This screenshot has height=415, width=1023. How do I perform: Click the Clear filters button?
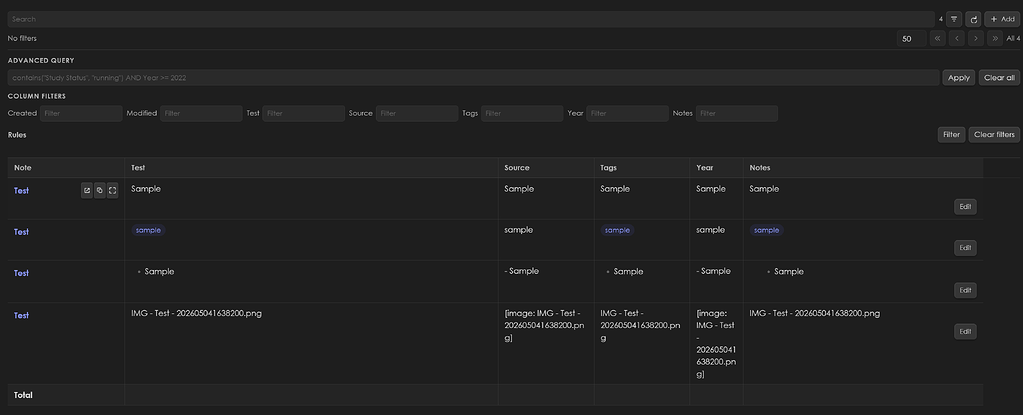pos(994,134)
